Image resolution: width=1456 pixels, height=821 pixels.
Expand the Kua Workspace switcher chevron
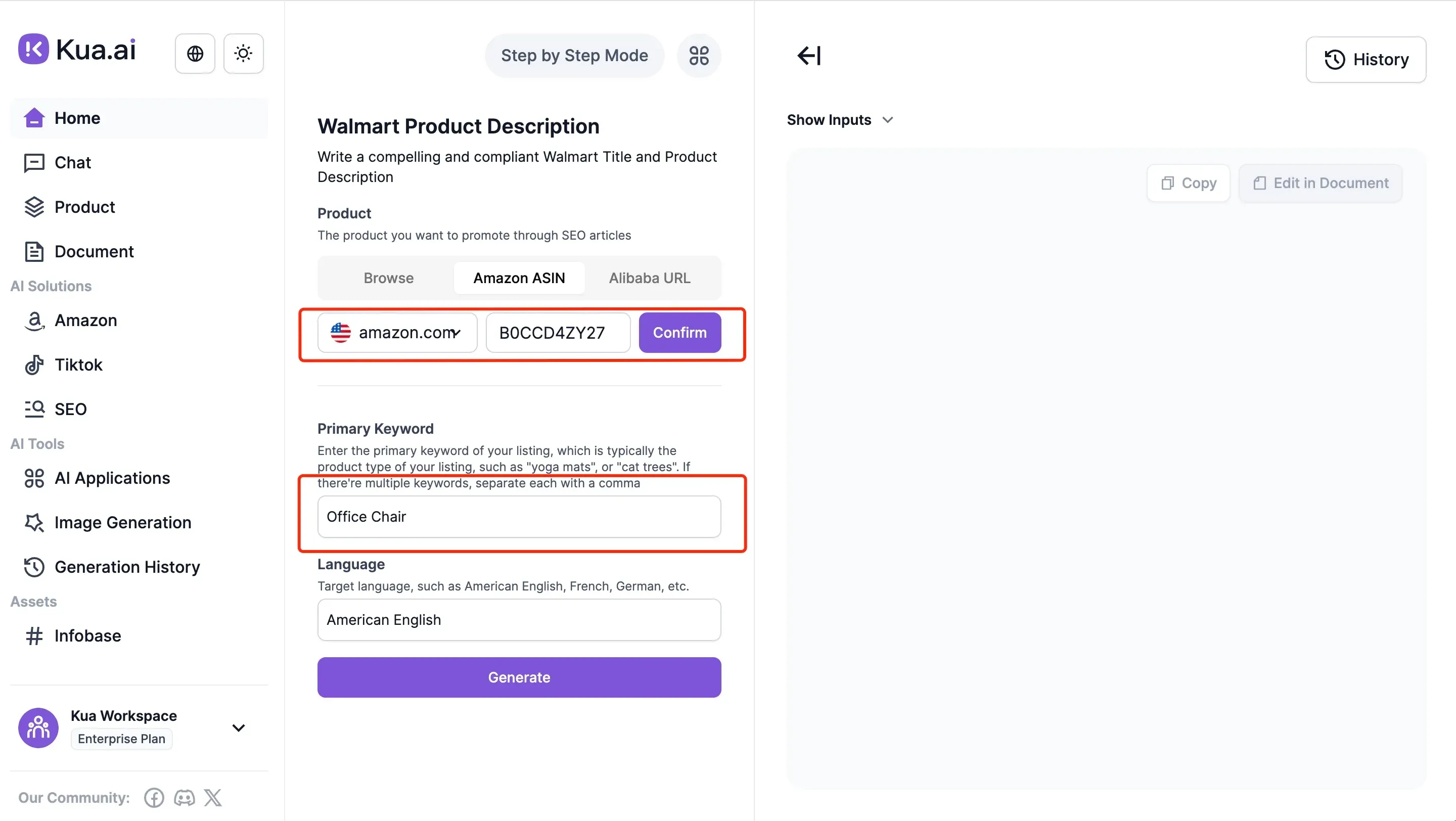tap(239, 728)
